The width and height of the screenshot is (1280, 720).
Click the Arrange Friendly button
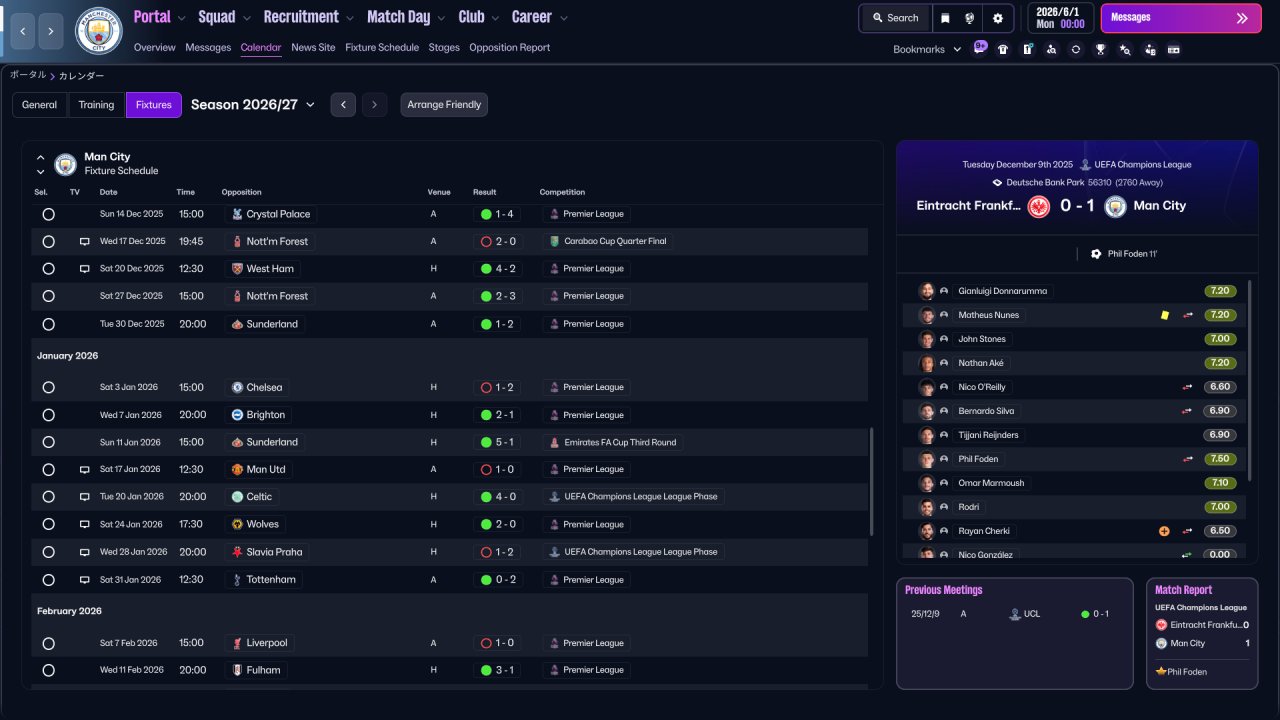(x=444, y=105)
